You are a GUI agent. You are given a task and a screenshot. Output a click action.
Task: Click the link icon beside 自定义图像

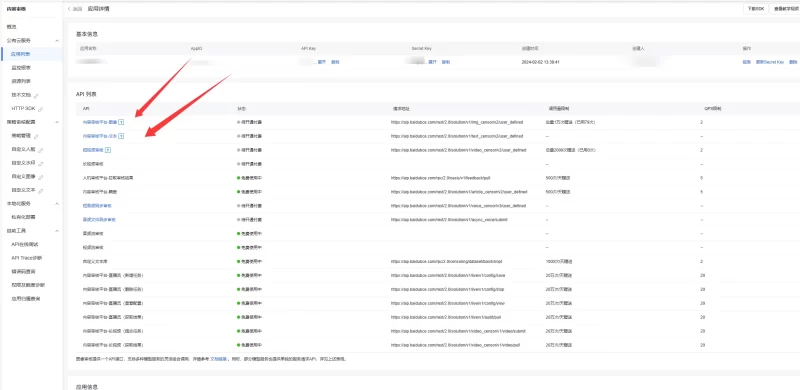click(x=40, y=177)
